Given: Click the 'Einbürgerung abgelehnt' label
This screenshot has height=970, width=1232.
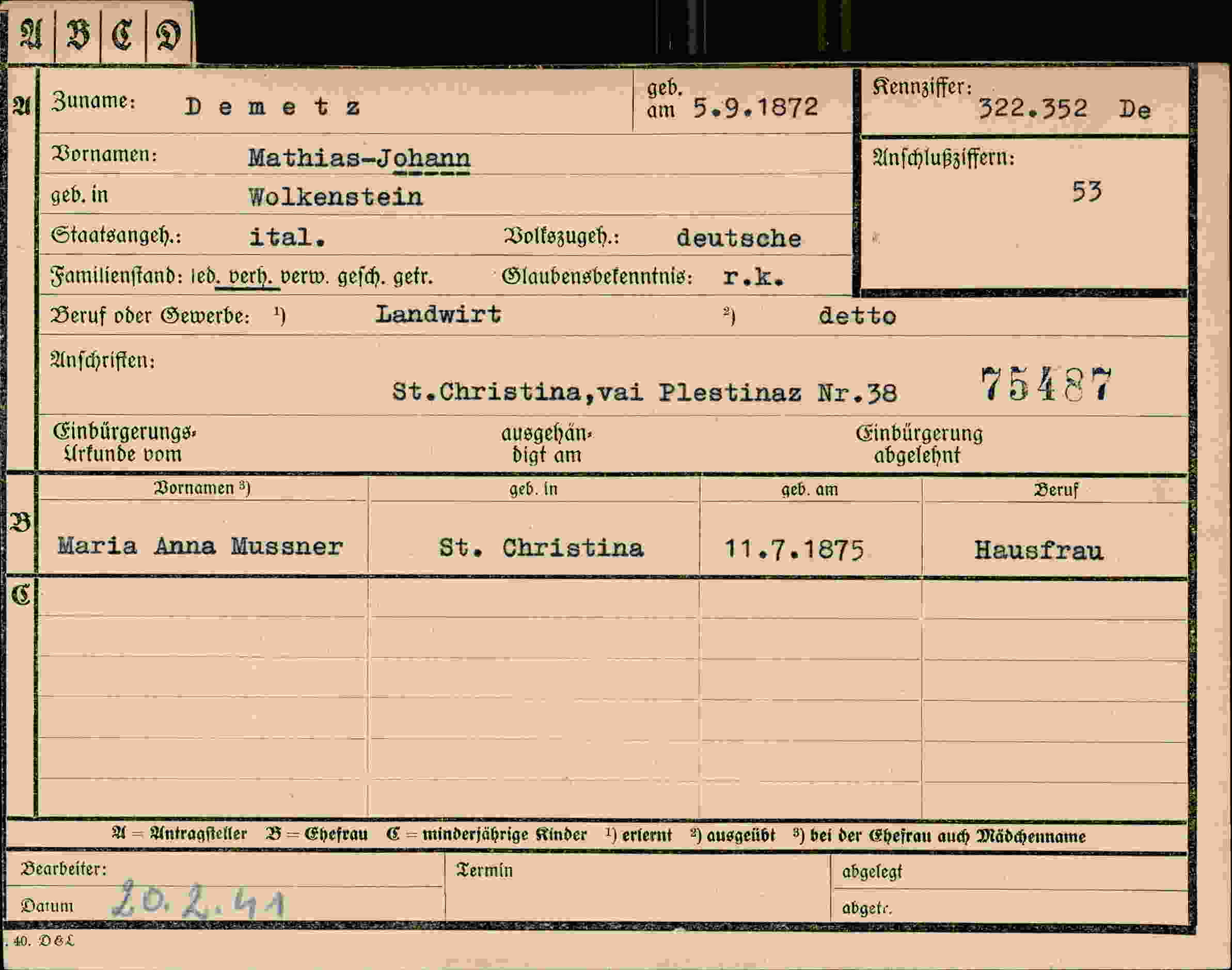Looking at the screenshot, I should 919,445.
